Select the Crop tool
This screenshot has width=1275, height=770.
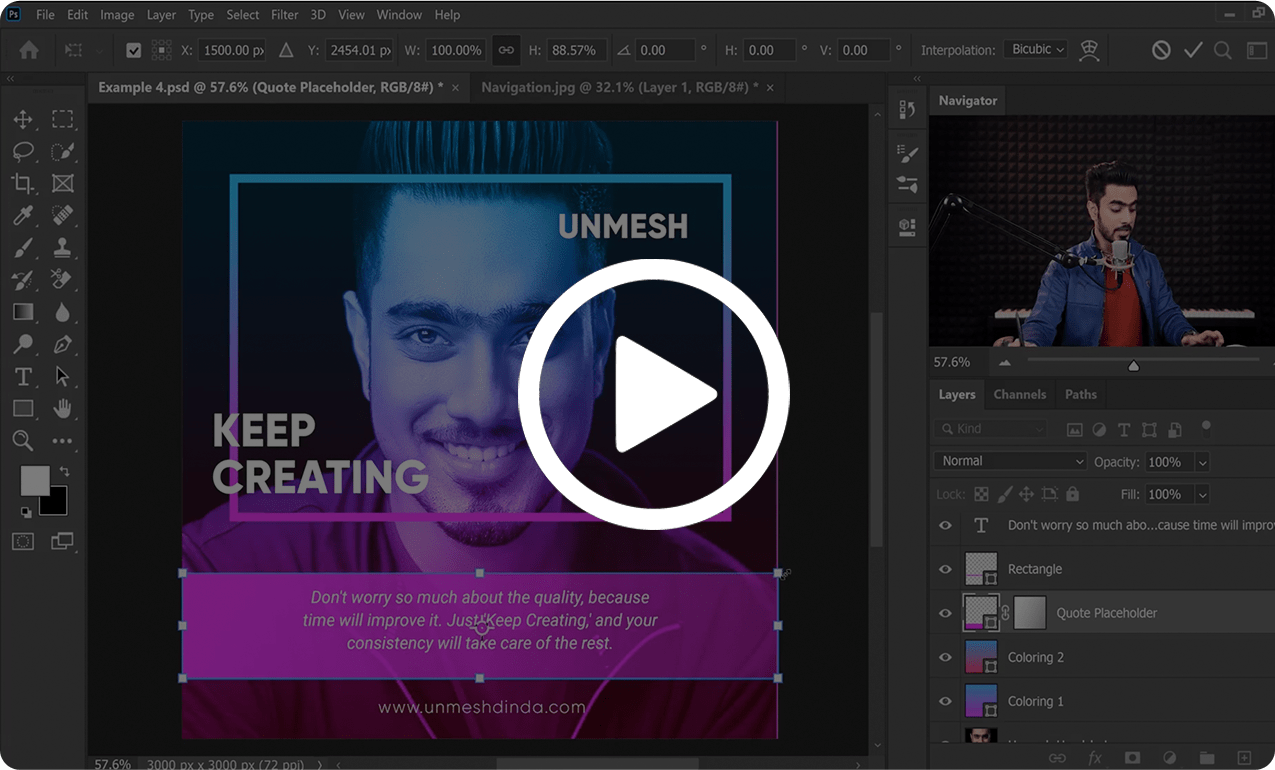(23, 183)
